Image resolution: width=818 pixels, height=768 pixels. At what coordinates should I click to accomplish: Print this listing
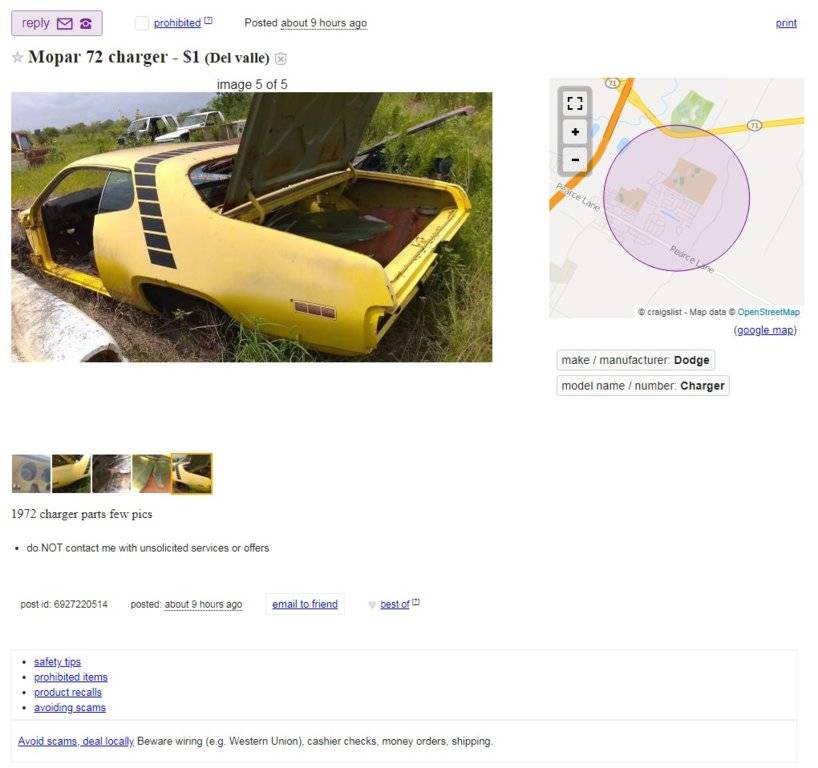pos(786,23)
